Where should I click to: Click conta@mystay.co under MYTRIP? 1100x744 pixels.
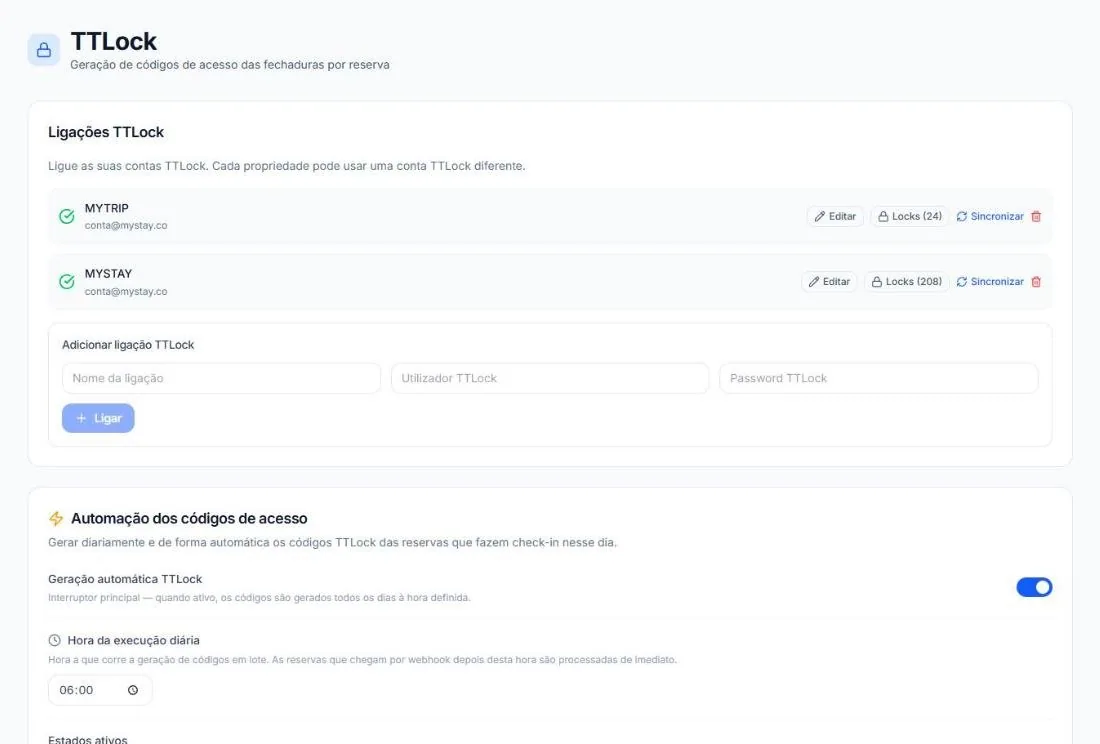(x=126, y=226)
